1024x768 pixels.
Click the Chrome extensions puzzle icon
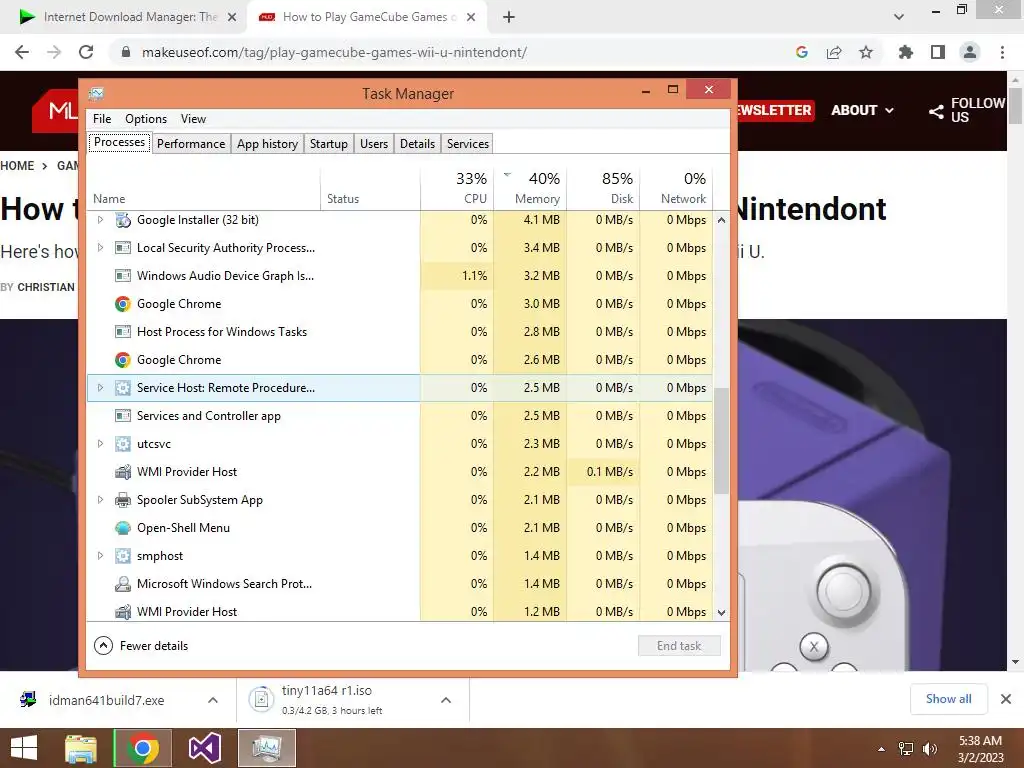905,52
